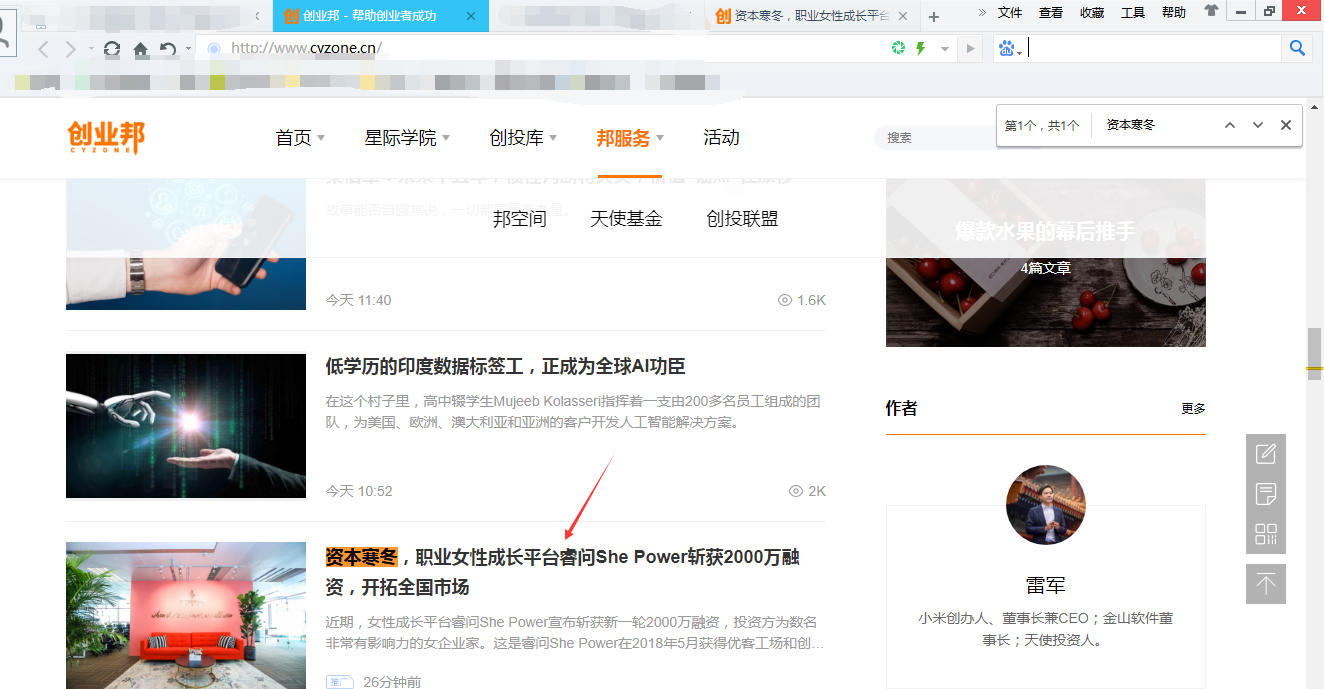
Task: Open the 收藏 menu
Action: tap(1092, 12)
